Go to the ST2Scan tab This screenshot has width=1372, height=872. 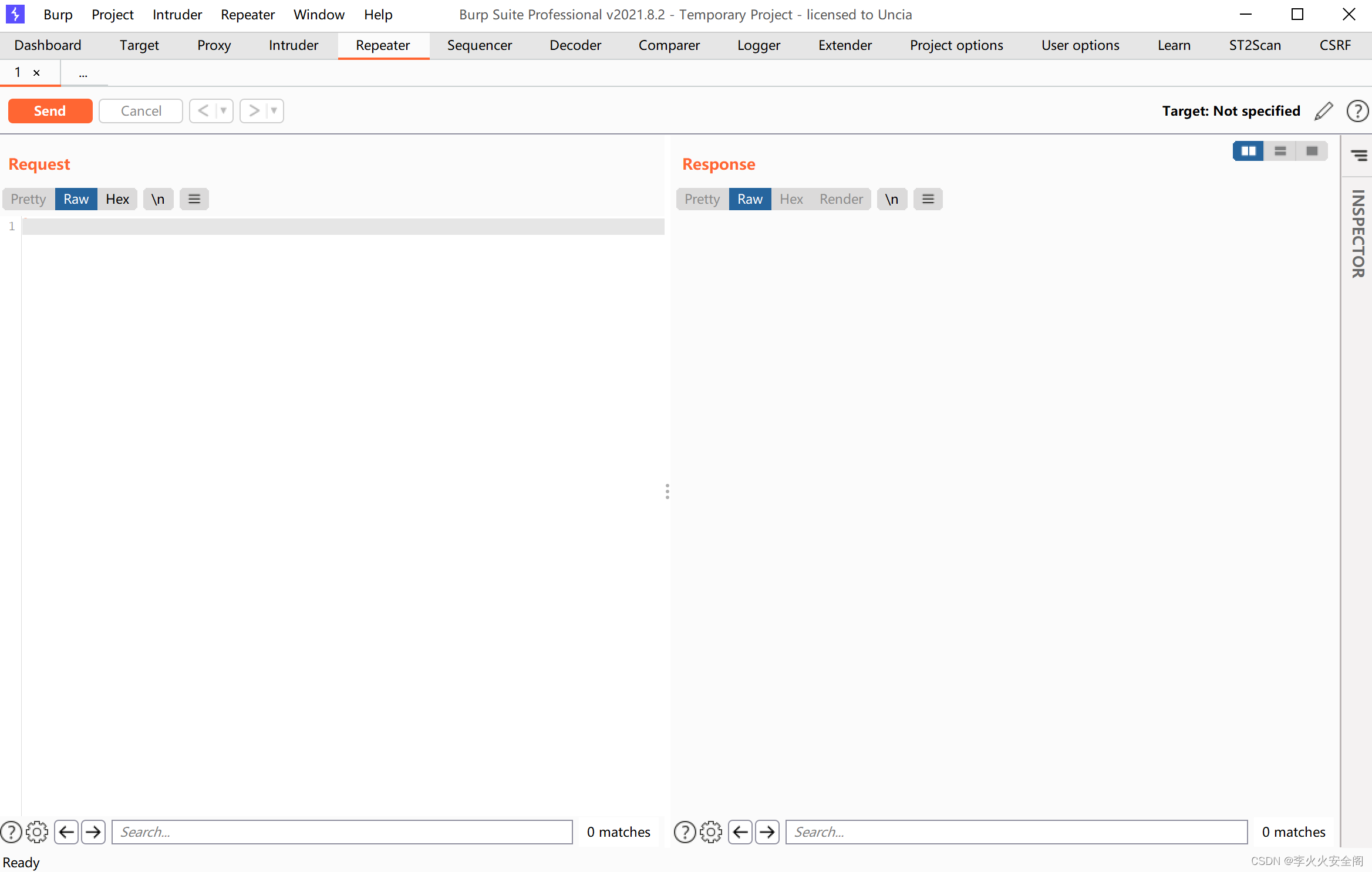coord(1255,45)
